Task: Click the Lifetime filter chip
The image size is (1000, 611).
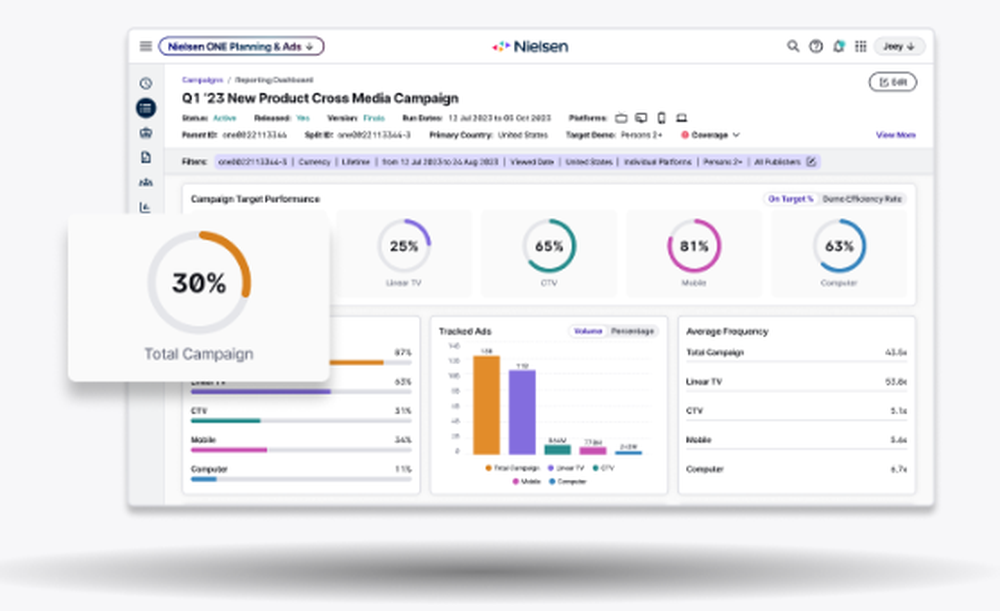Action: pyautogui.click(x=356, y=162)
